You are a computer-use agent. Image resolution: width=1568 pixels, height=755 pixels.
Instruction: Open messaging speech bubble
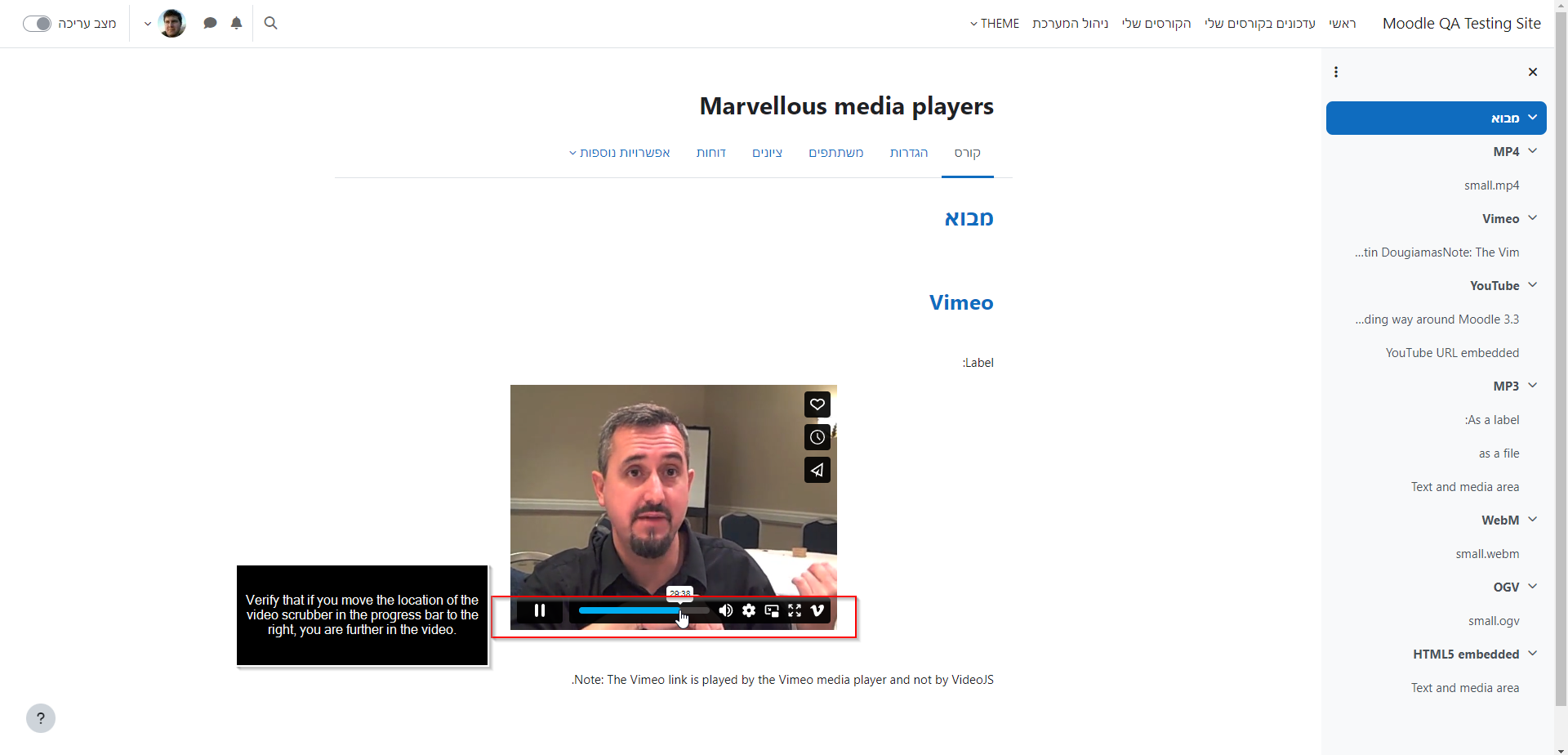pos(210,23)
